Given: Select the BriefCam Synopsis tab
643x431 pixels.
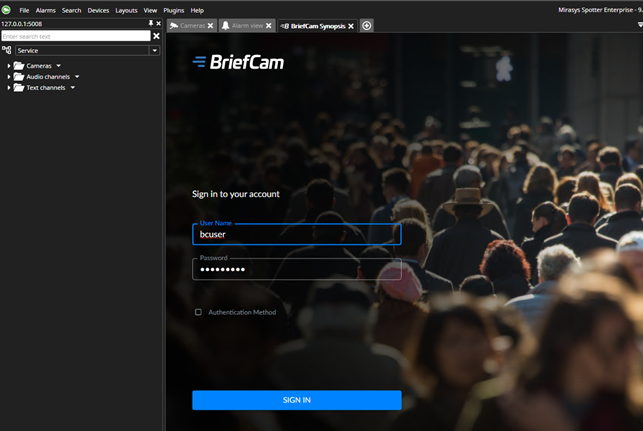Looking at the screenshot, I should click(317, 26).
